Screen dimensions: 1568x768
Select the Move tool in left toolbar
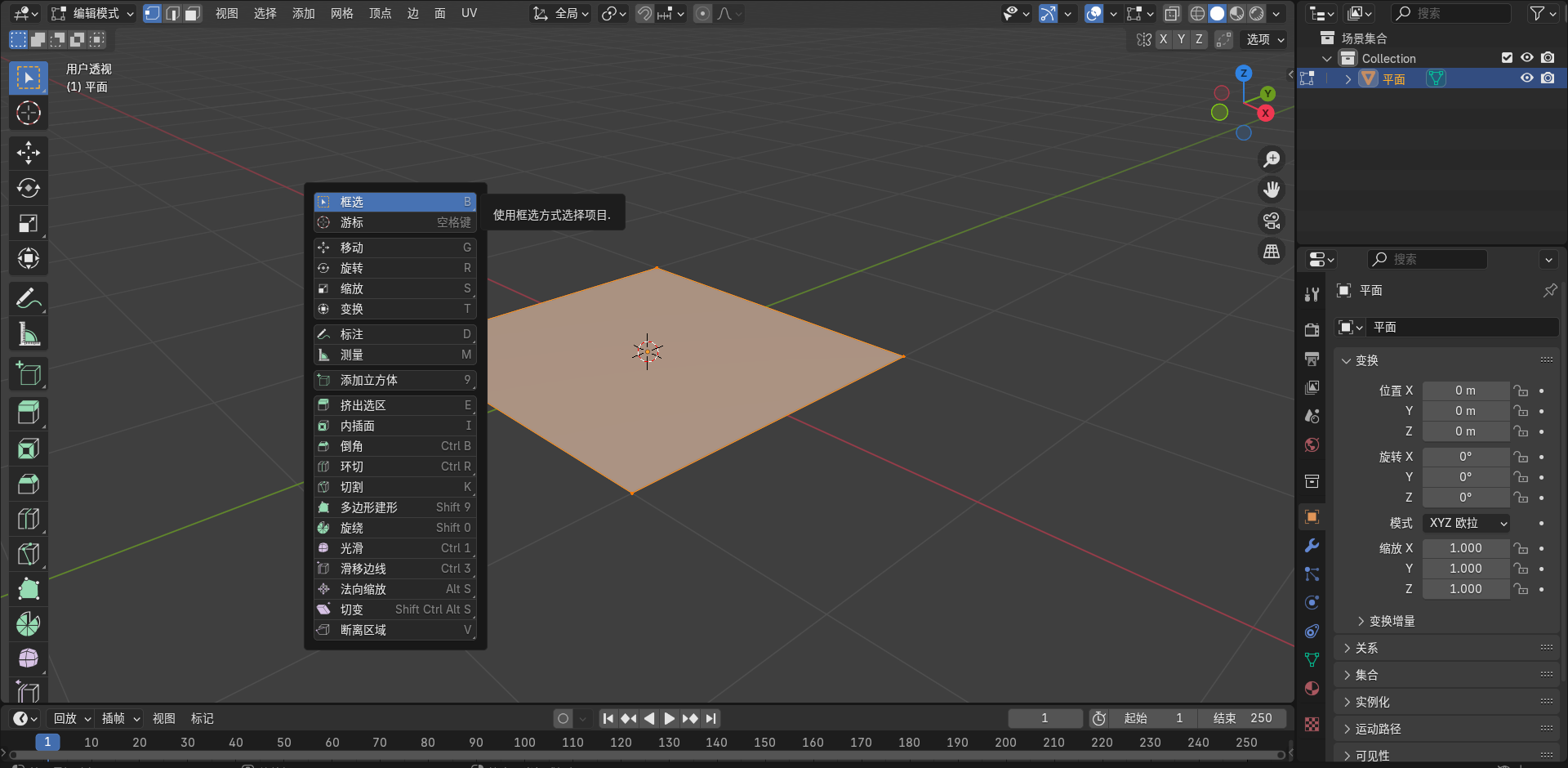(29, 153)
